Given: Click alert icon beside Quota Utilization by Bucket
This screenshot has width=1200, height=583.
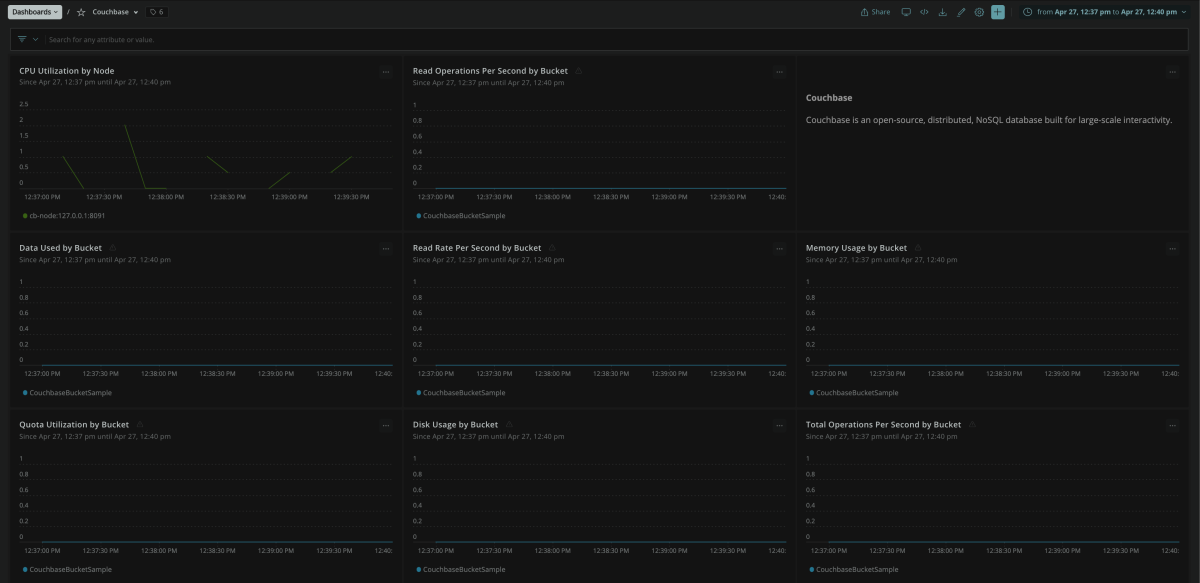Looking at the screenshot, I should pyautogui.click(x=140, y=424).
